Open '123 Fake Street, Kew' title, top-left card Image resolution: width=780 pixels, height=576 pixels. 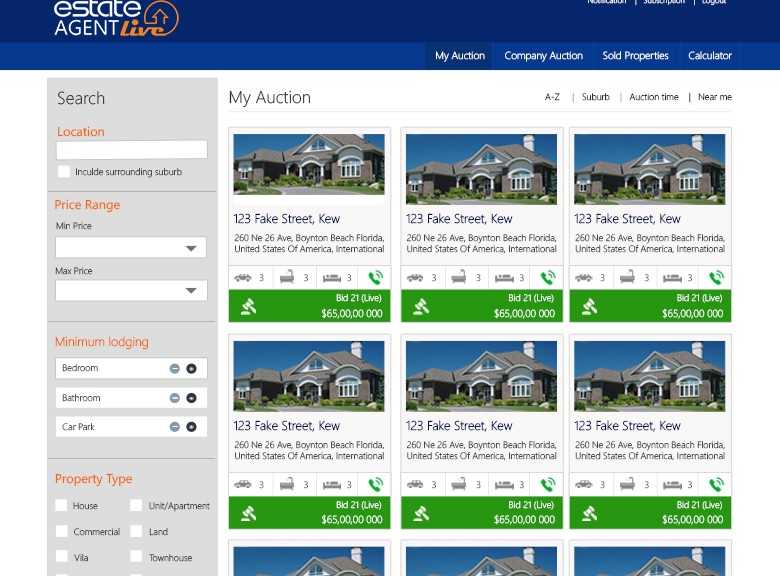click(x=287, y=219)
